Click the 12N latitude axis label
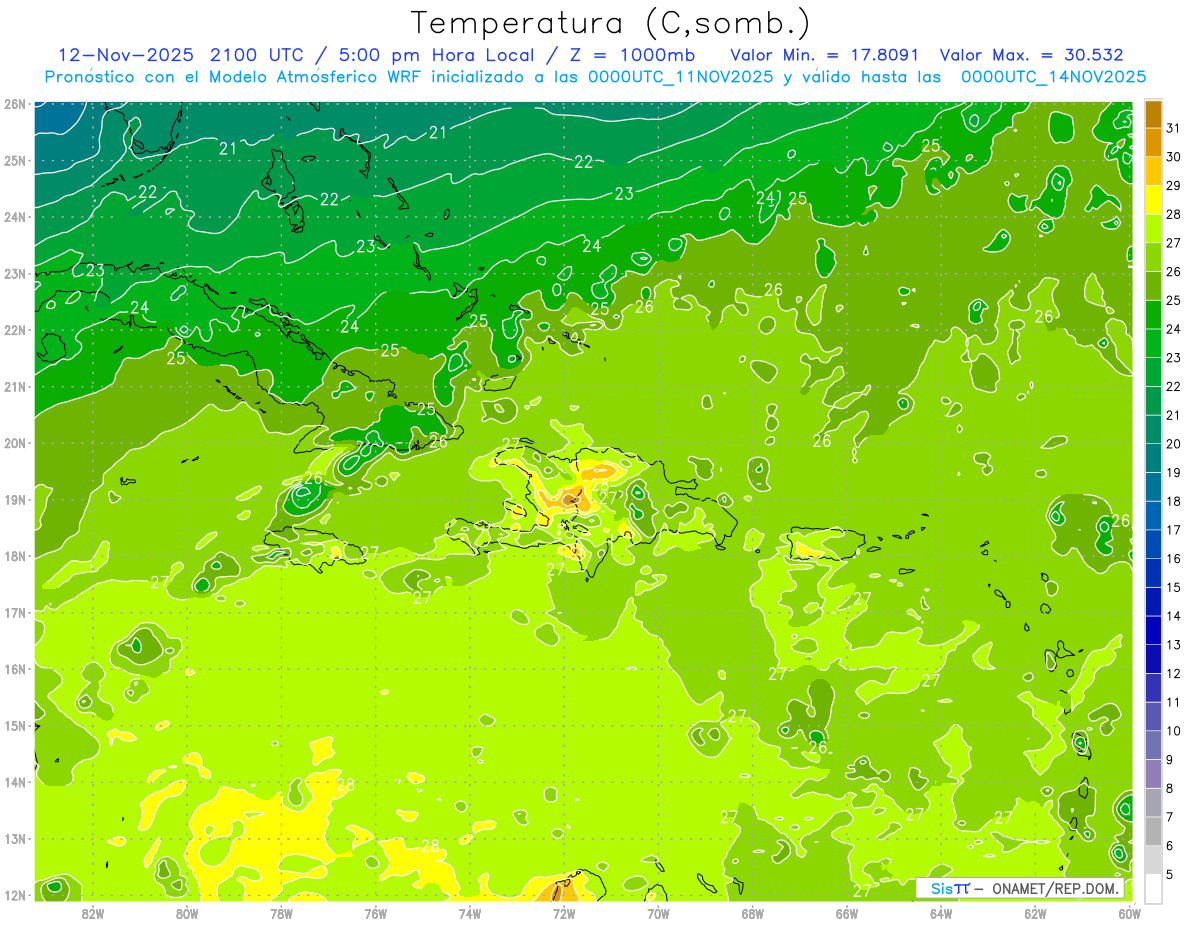 pyautogui.click(x=15, y=895)
